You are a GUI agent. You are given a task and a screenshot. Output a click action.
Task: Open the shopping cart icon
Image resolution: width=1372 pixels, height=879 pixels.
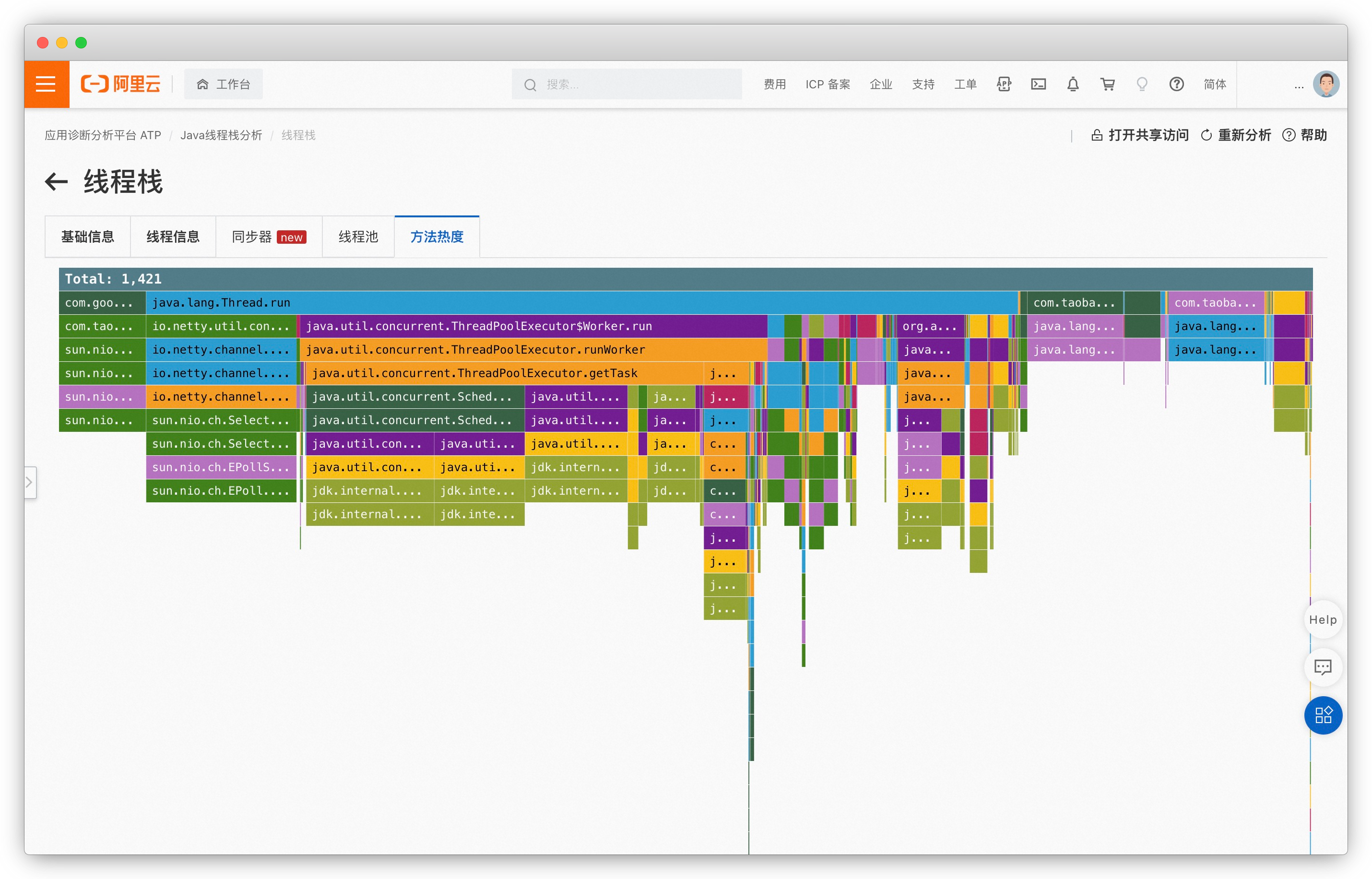[1107, 84]
